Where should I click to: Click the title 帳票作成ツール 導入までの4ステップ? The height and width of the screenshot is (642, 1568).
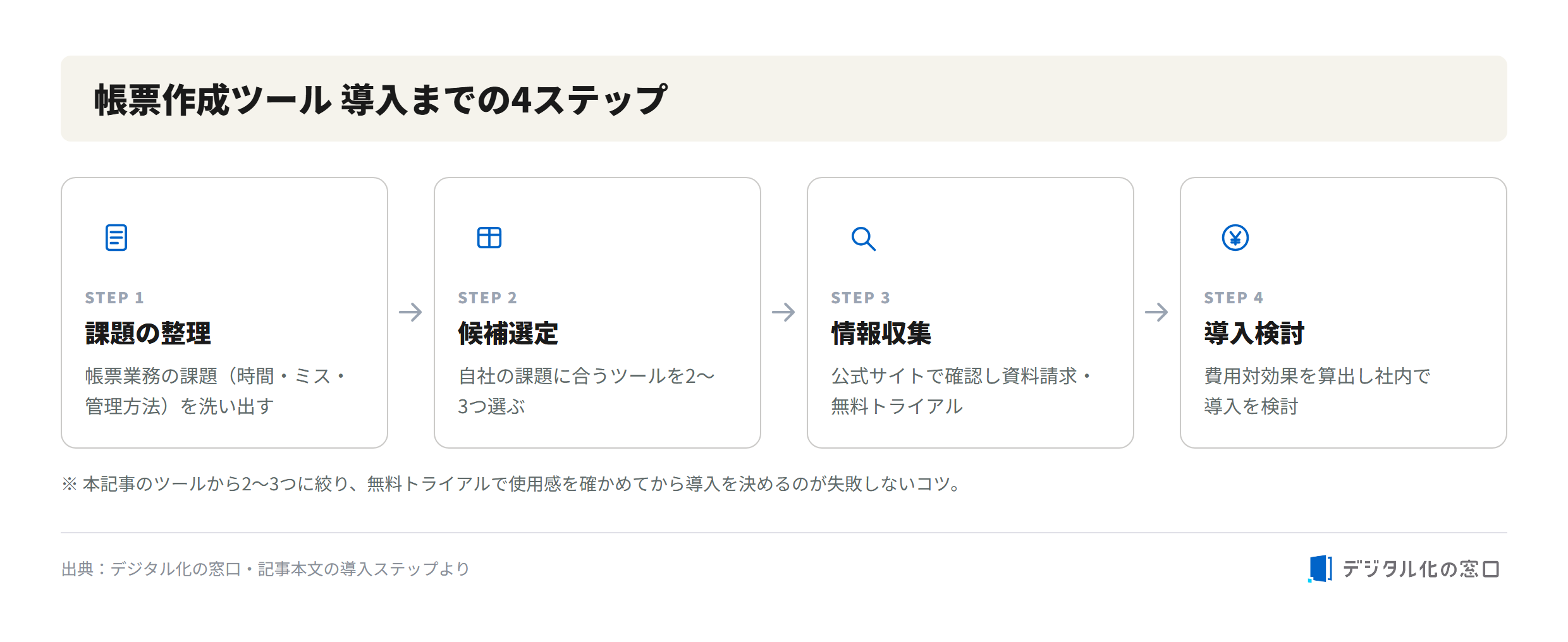(x=381, y=99)
